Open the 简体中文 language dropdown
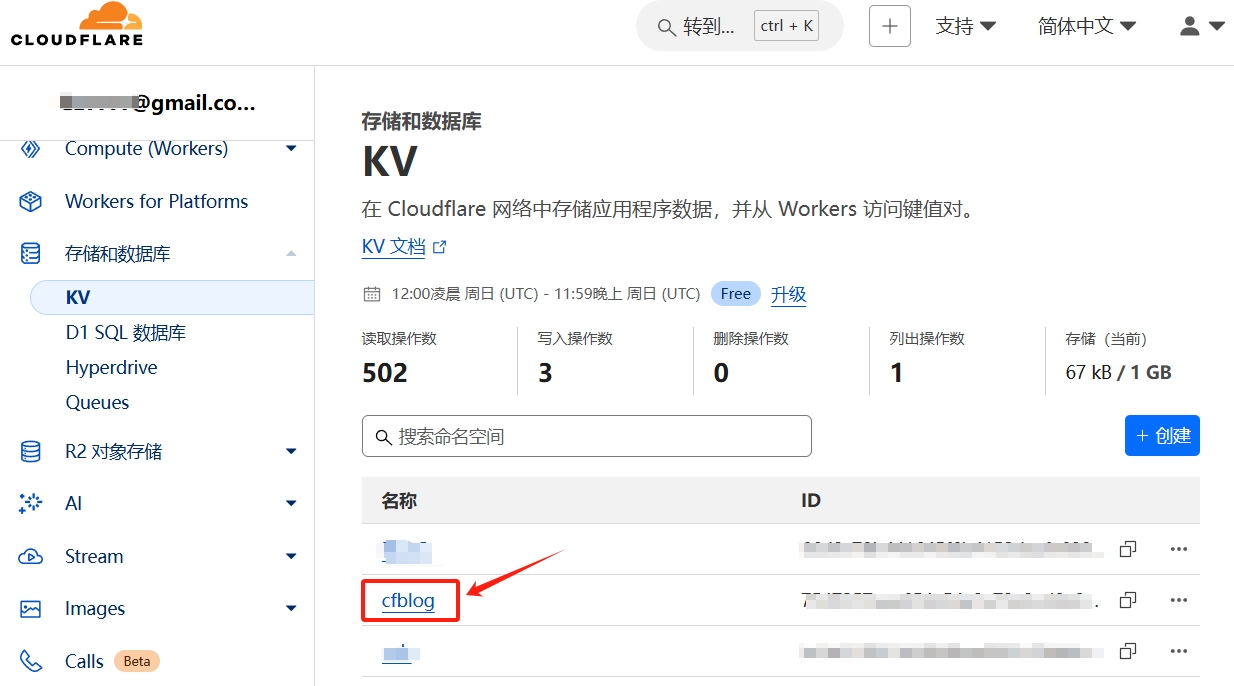1234x686 pixels. 1085,26
